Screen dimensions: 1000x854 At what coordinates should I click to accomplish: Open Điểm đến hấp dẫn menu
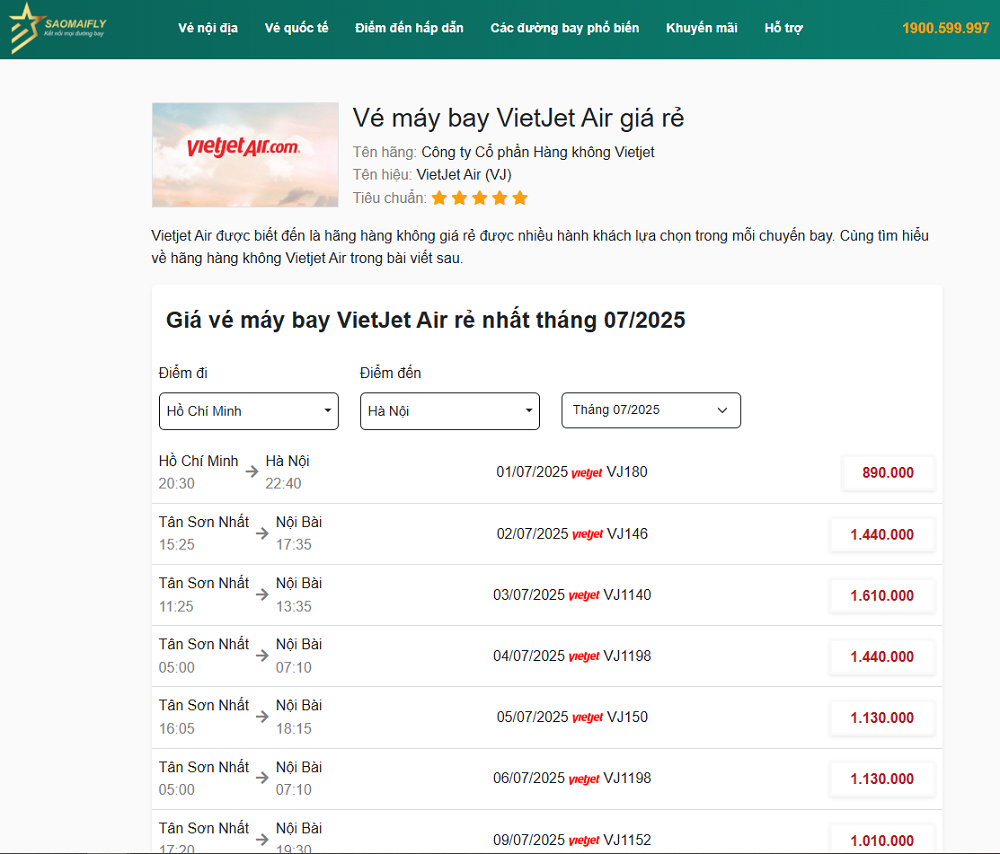point(409,28)
